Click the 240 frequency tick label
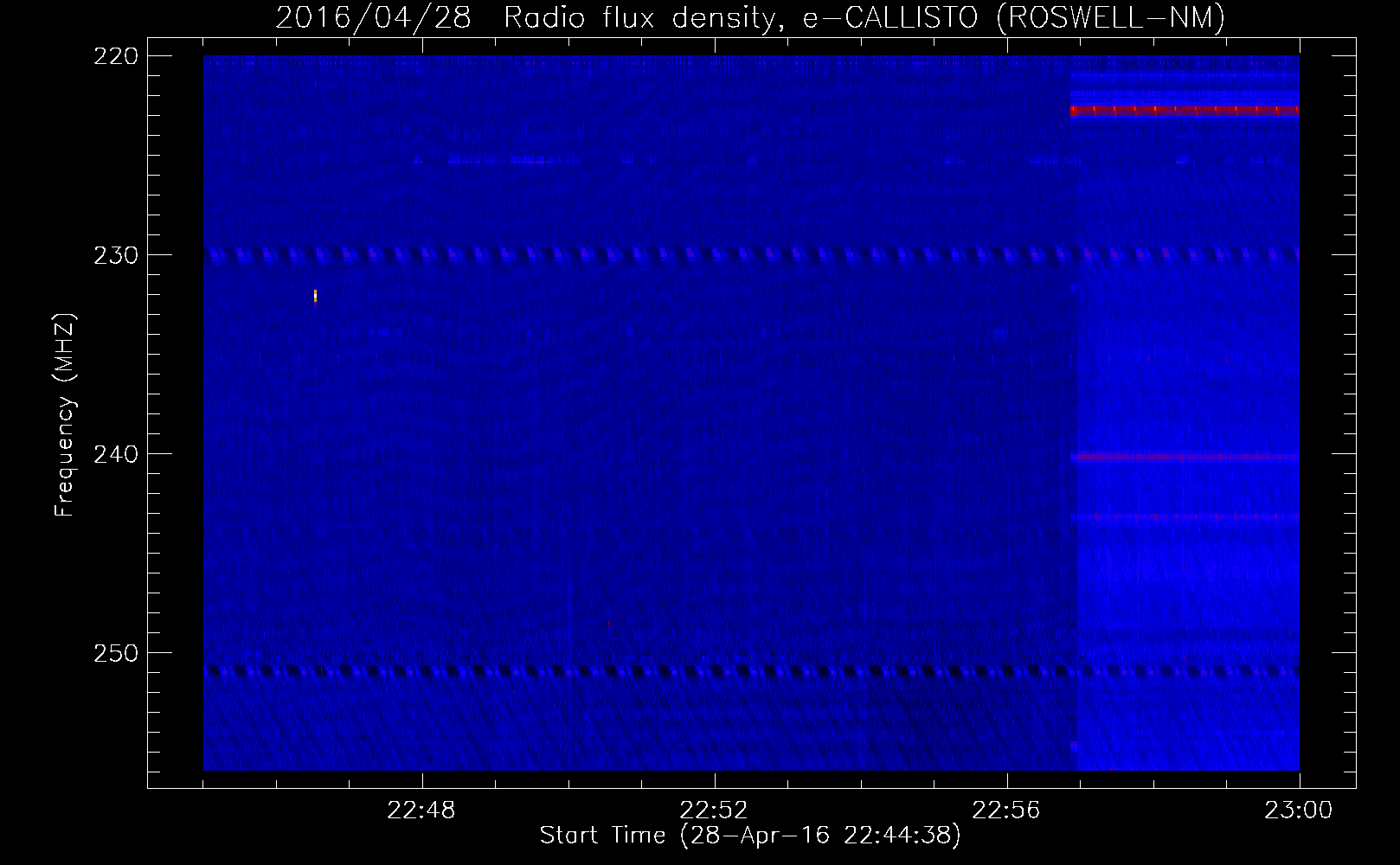This screenshot has width=1400, height=865. [116, 454]
